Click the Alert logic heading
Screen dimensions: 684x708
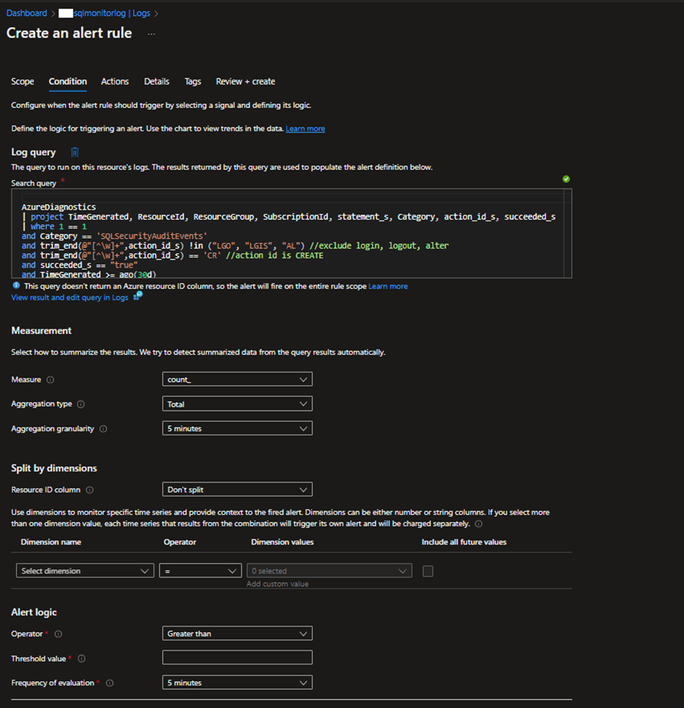pyautogui.click(x=34, y=612)
